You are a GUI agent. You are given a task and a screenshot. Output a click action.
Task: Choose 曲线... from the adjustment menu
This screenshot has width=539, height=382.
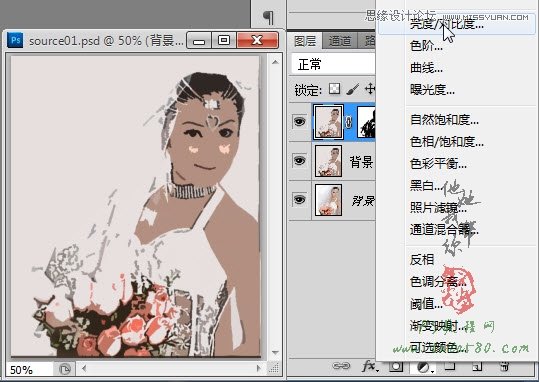click(x=426, y=68)
